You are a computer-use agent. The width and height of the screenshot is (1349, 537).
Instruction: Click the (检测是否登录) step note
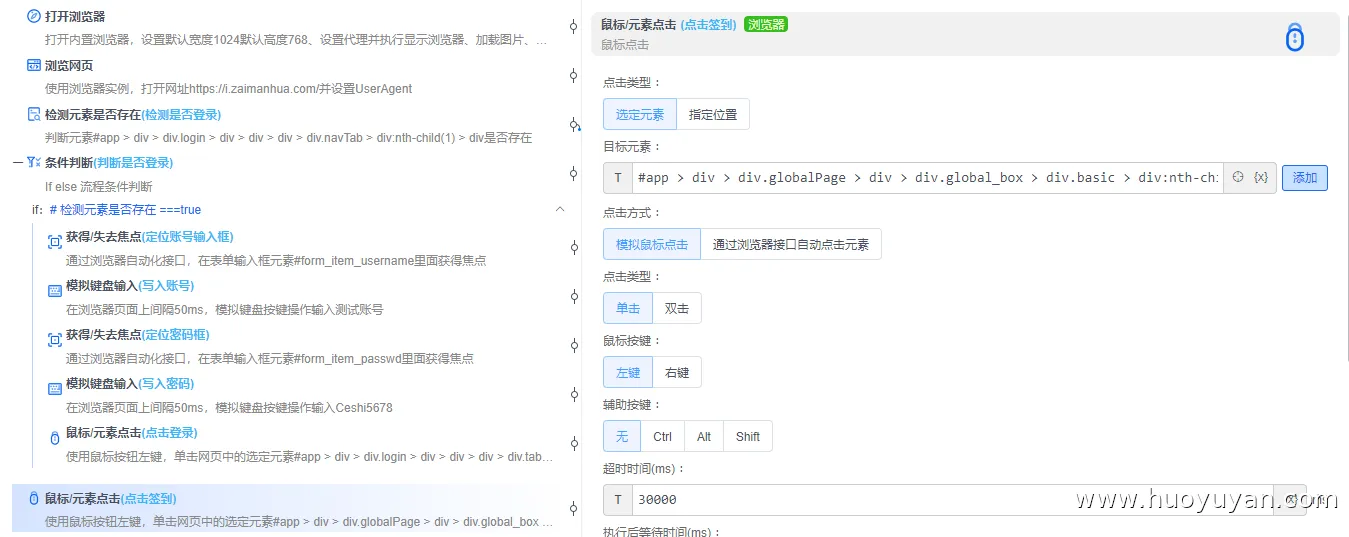pyautogui.click(x=182, y=114)
